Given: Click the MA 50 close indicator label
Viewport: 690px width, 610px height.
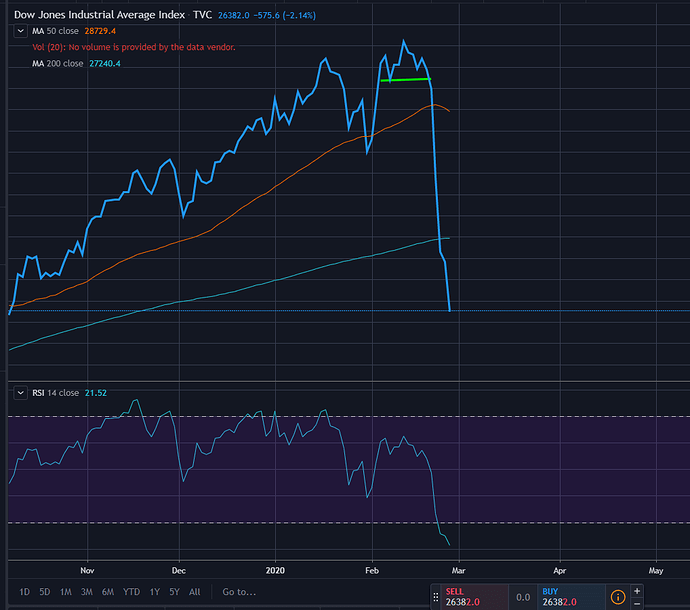Looking at the screenshot, I should (55, 31).
